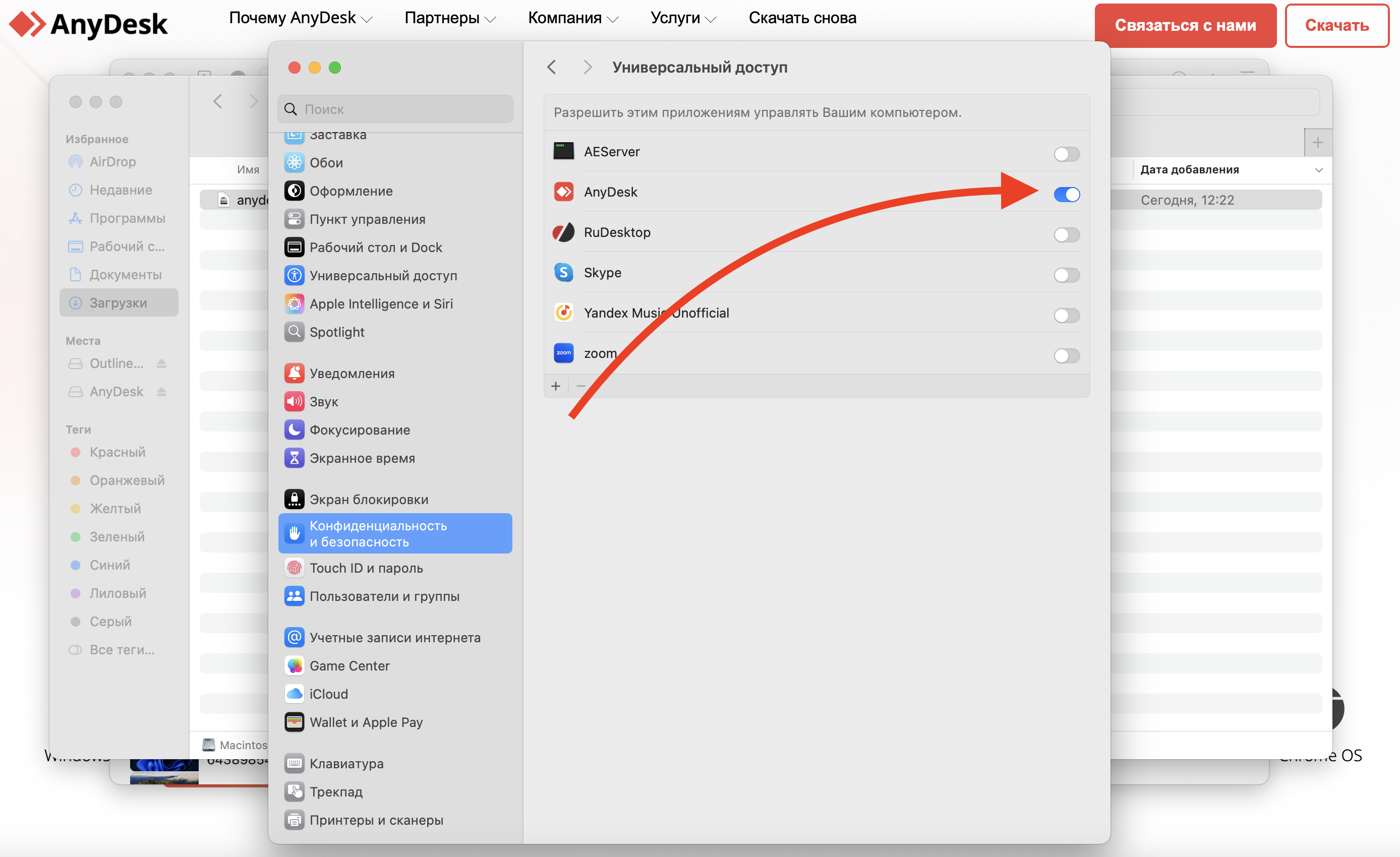Enable RuDesktop accessibility switch
The image size is (1400, 857).
click(x=1066, y=234)
